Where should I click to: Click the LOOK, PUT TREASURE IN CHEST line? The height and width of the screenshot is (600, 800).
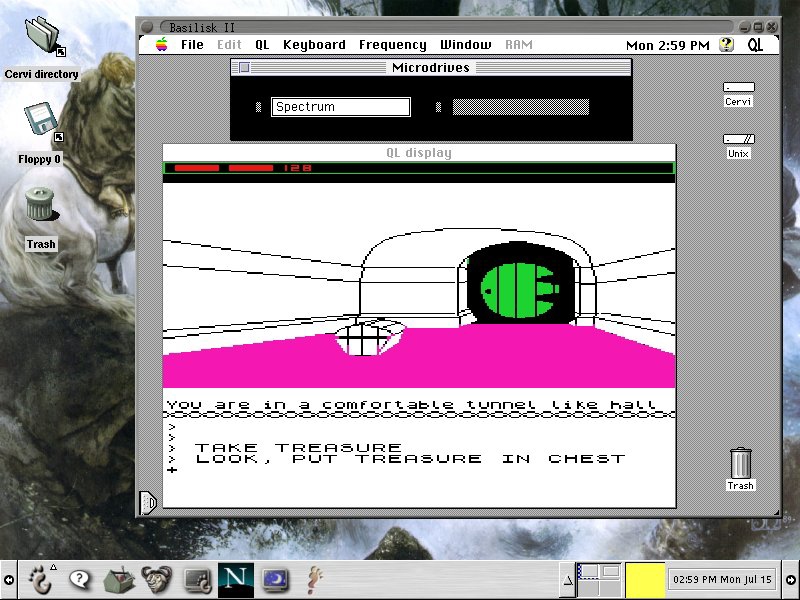pyautogui.click(x=410, y=459)
